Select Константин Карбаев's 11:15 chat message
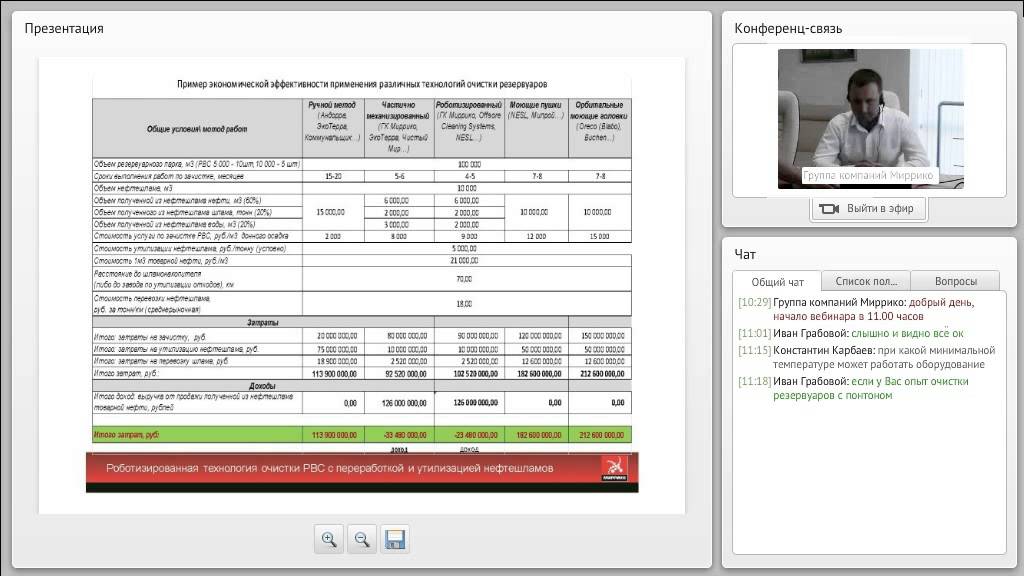The height and width of the screenshot is (576, 1024). click(867, 357)
